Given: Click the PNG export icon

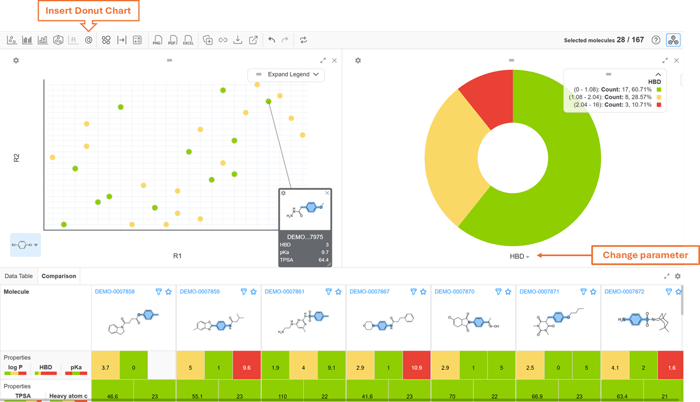Looking at the screenshot, I should coord(158,41).
